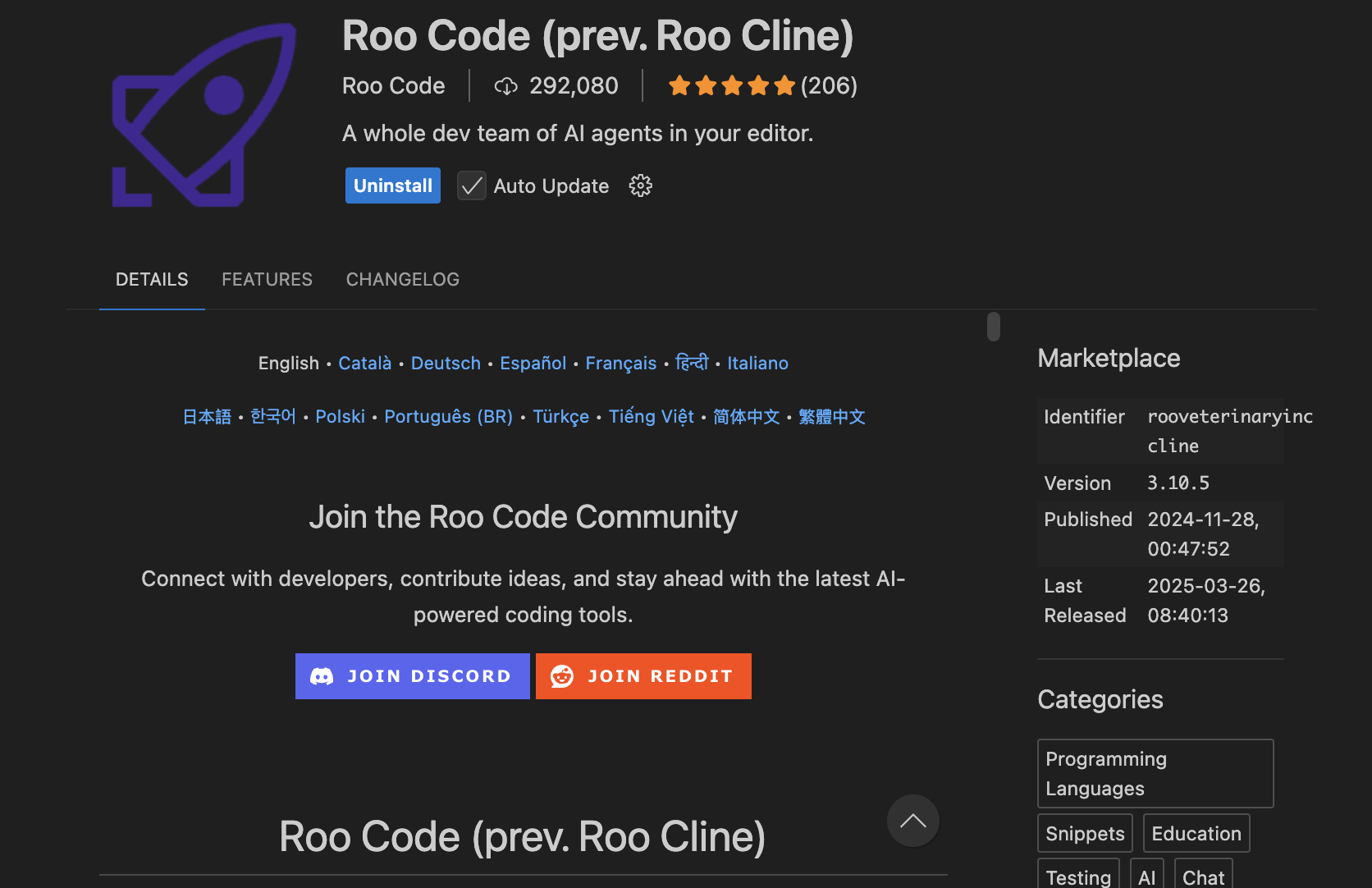Open the Deutsch translation link
The height and width of the screenshot is (888, 1372).
pyautogui.click(x=446, y=363)
